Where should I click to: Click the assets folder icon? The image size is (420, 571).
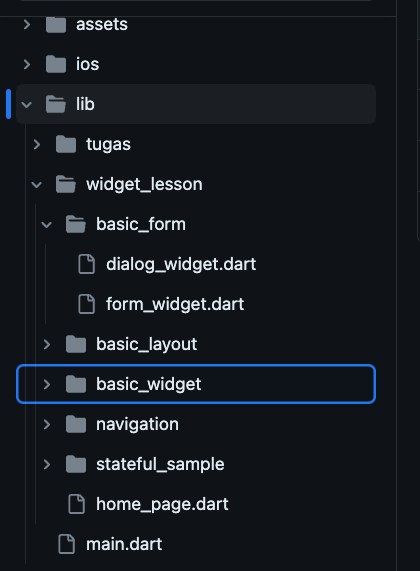pyautogui.click(x=56, y=24)
